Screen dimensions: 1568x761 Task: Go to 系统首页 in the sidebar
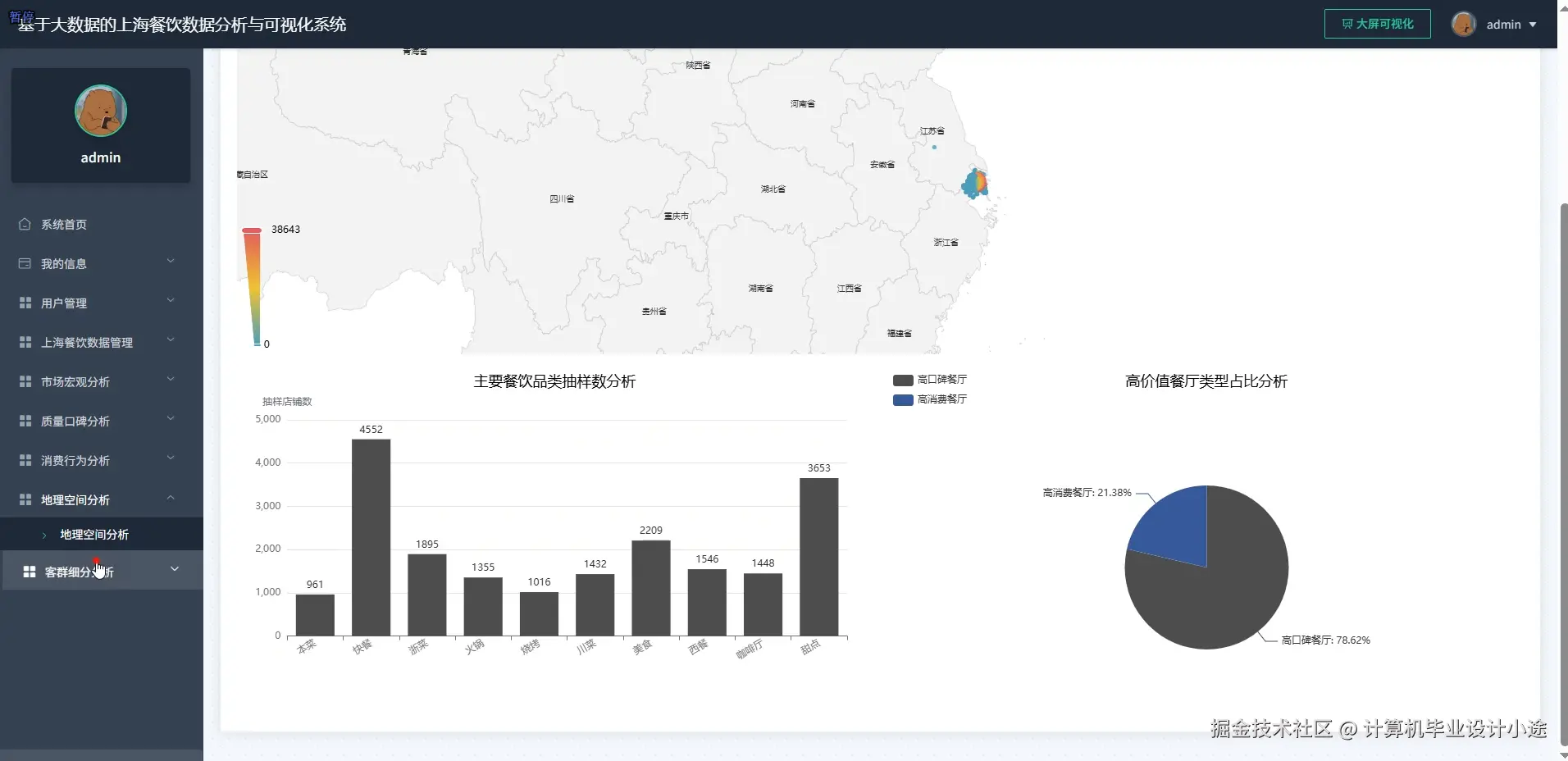[102, 224]
